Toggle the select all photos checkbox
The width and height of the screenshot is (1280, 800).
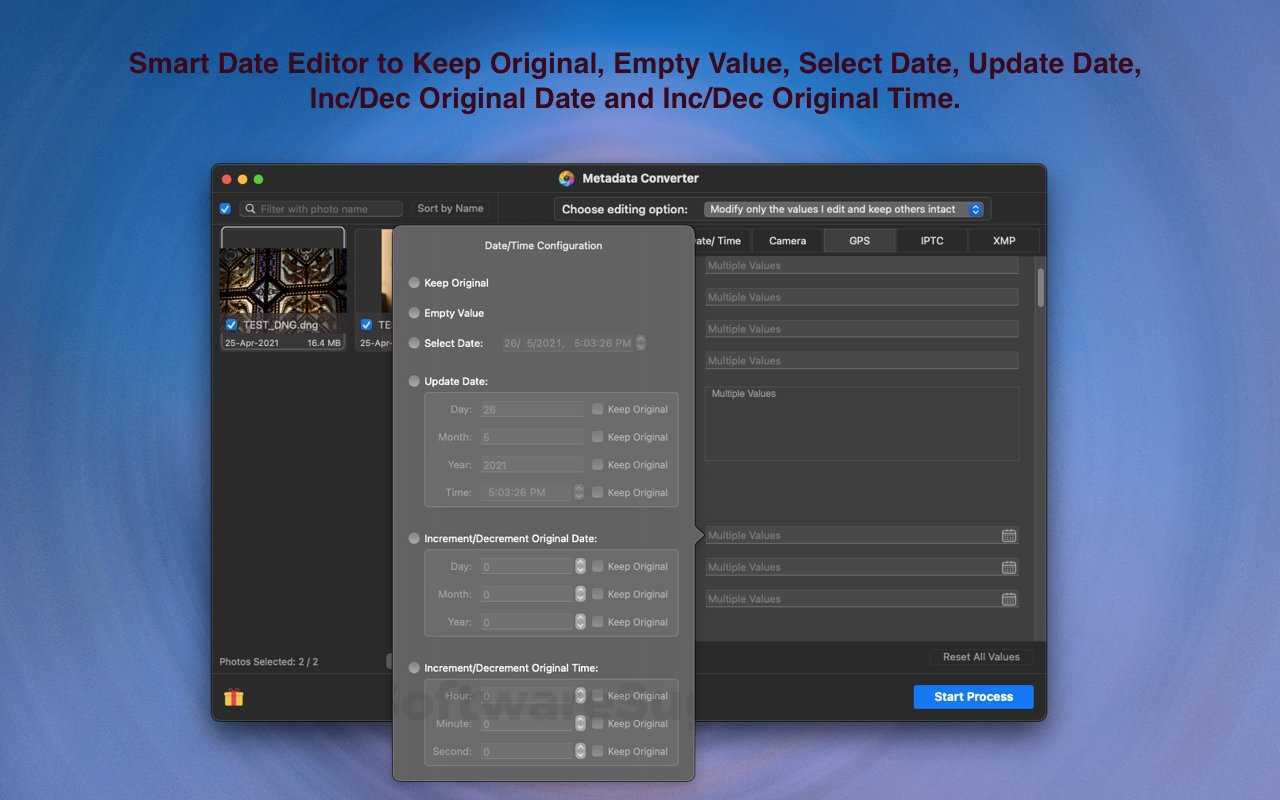(225, 209)
